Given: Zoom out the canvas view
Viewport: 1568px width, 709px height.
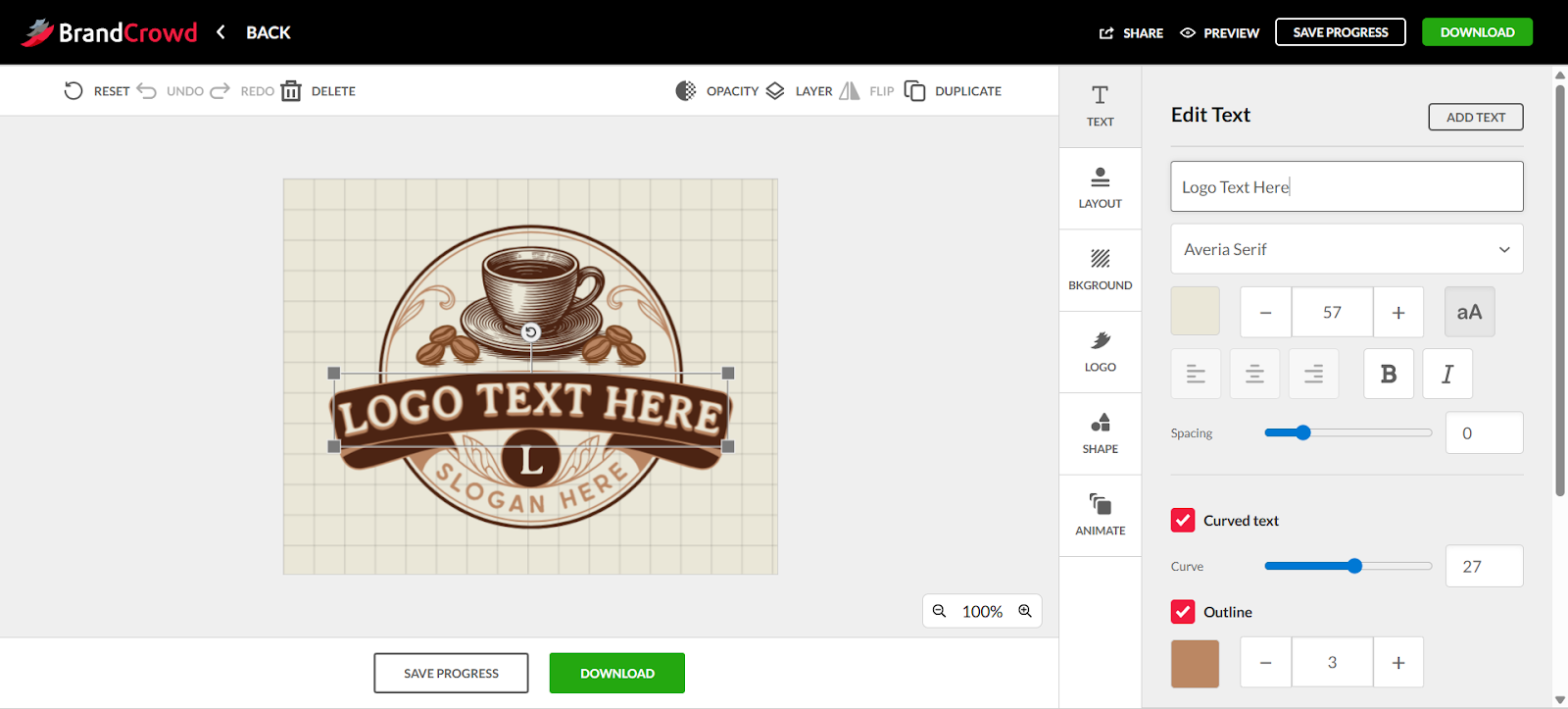Looking at the screenshot, I should tap(939, 611).
